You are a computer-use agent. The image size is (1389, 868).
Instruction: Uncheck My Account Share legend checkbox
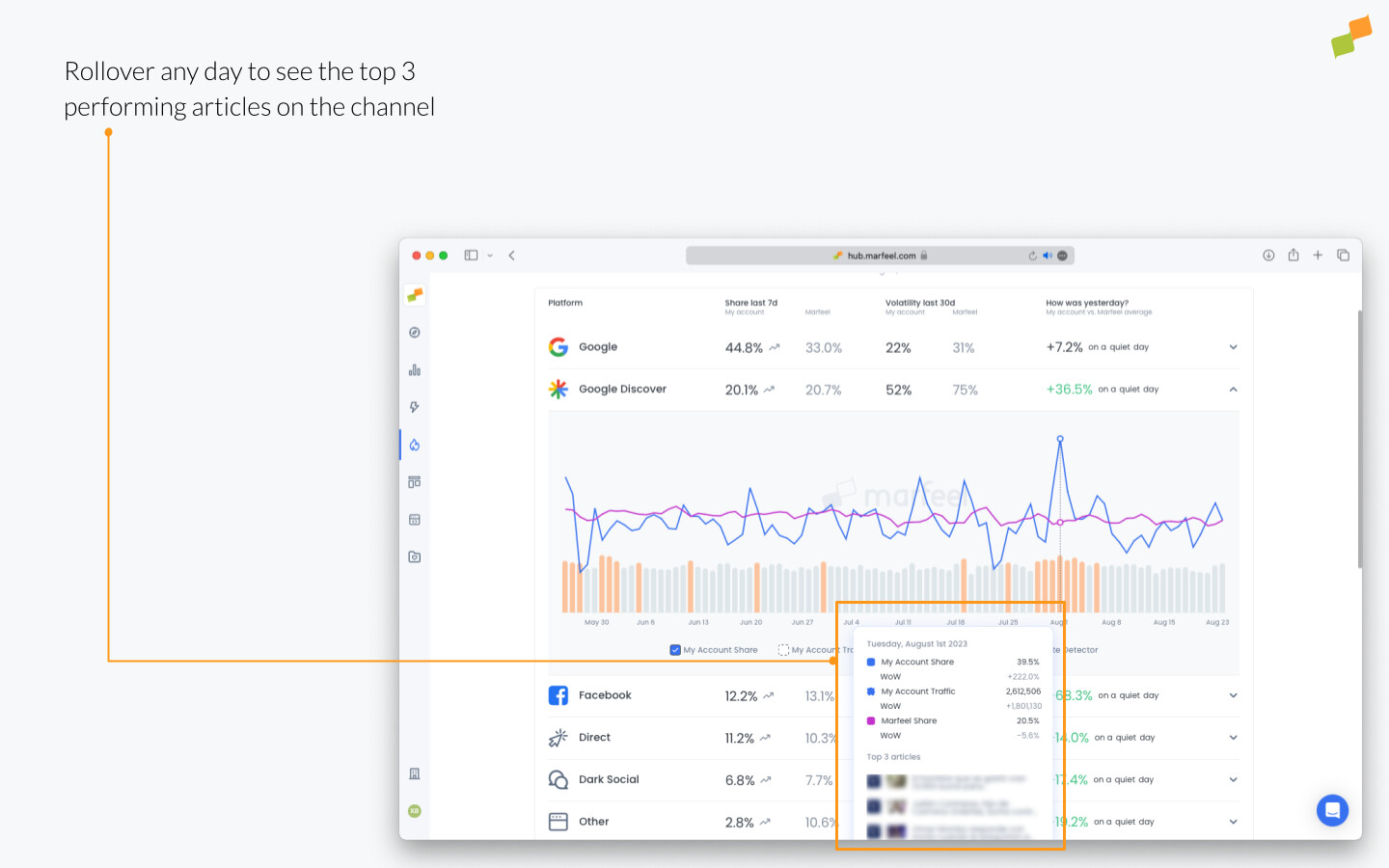click(x=675, y=649)
